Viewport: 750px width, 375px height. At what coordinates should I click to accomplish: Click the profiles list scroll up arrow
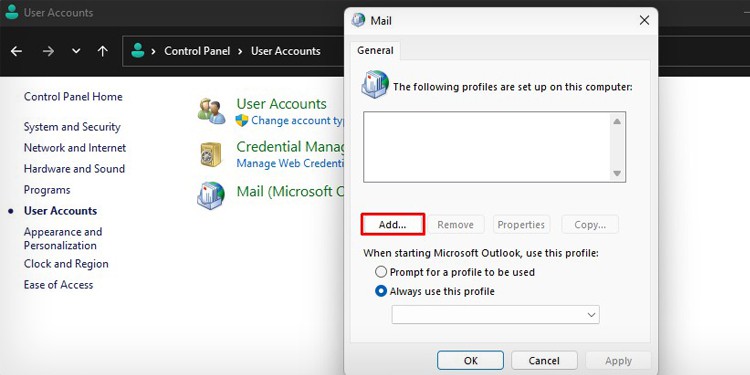click(x=617, y=121)
